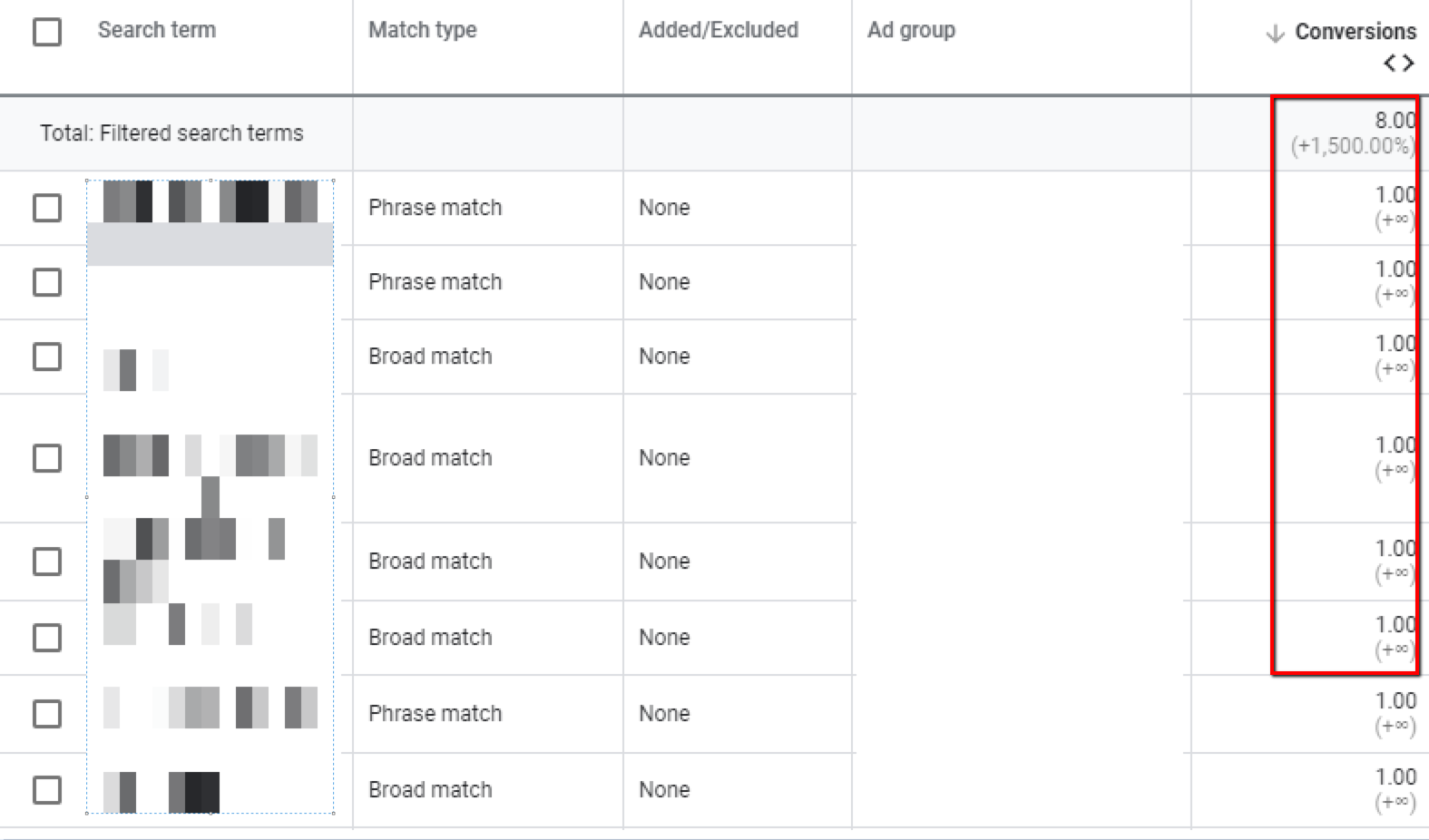Click the last row's 1.00 conversions value
Viewport: 1429px width, 840px height.
(x=1395, y=777)
